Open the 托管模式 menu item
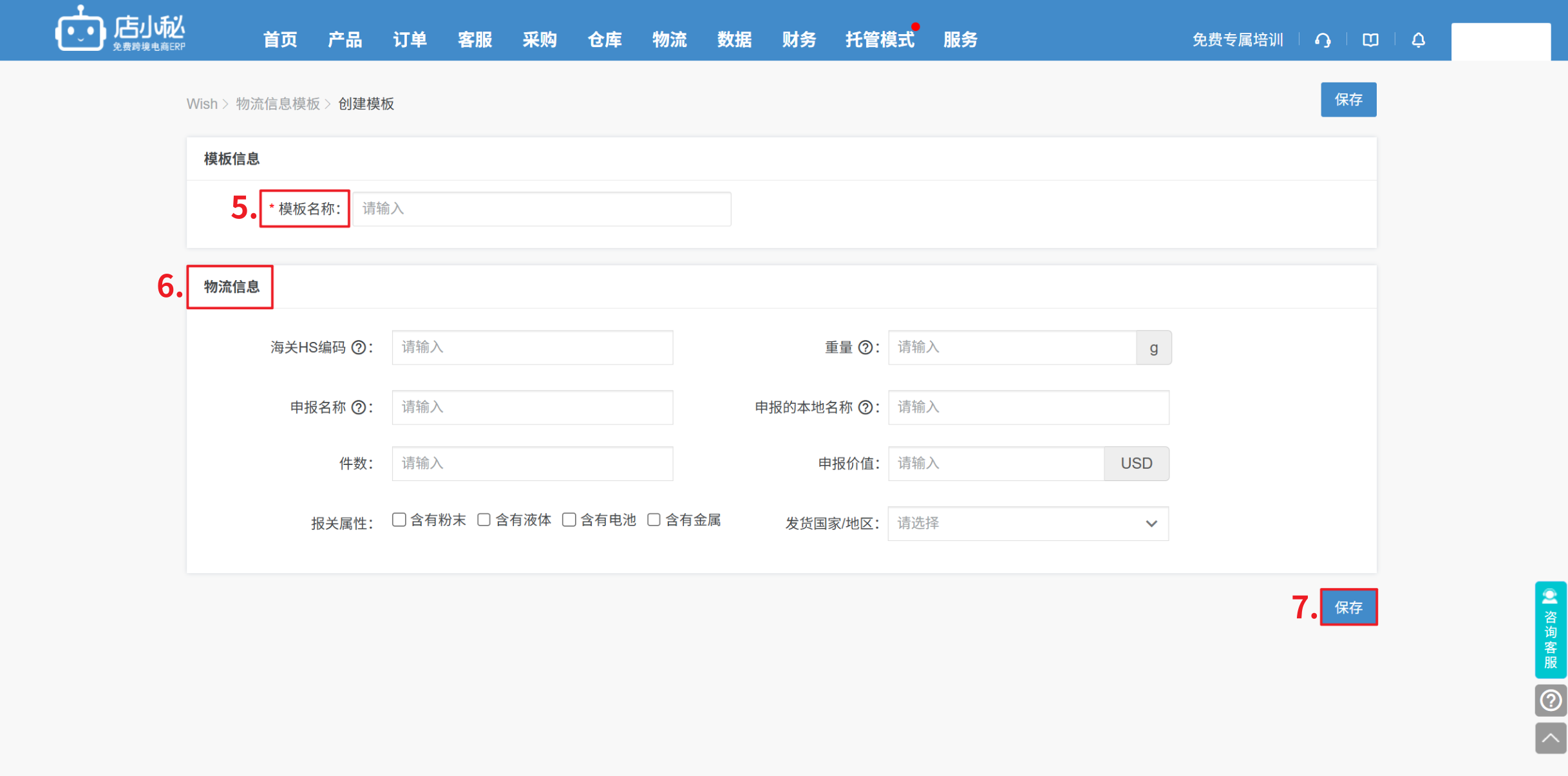 tap(880, 40)
